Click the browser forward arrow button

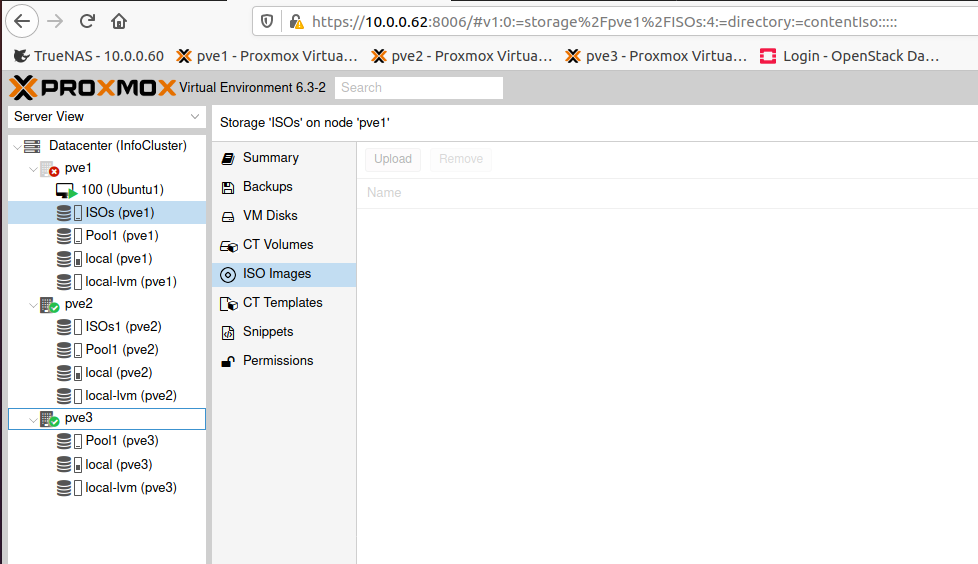(55, 21)
